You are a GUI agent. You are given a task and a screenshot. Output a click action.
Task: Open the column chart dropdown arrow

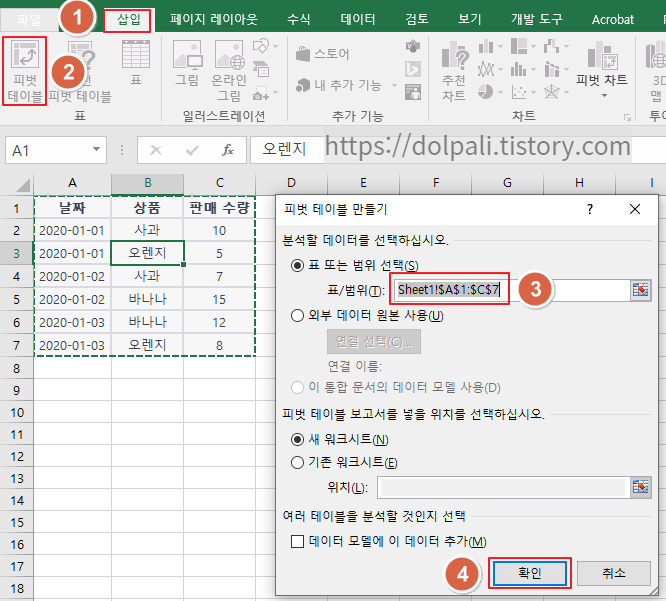(x=500, y=46)
